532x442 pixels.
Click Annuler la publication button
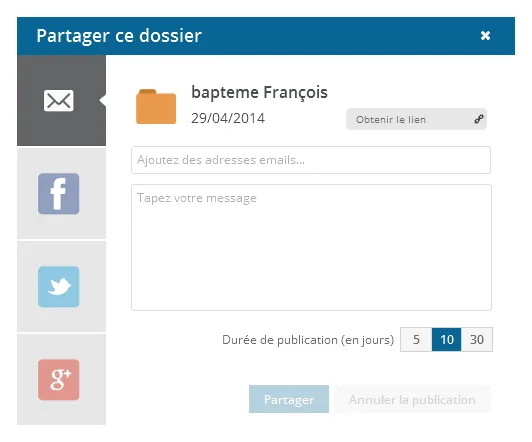(x=412, y=399)
